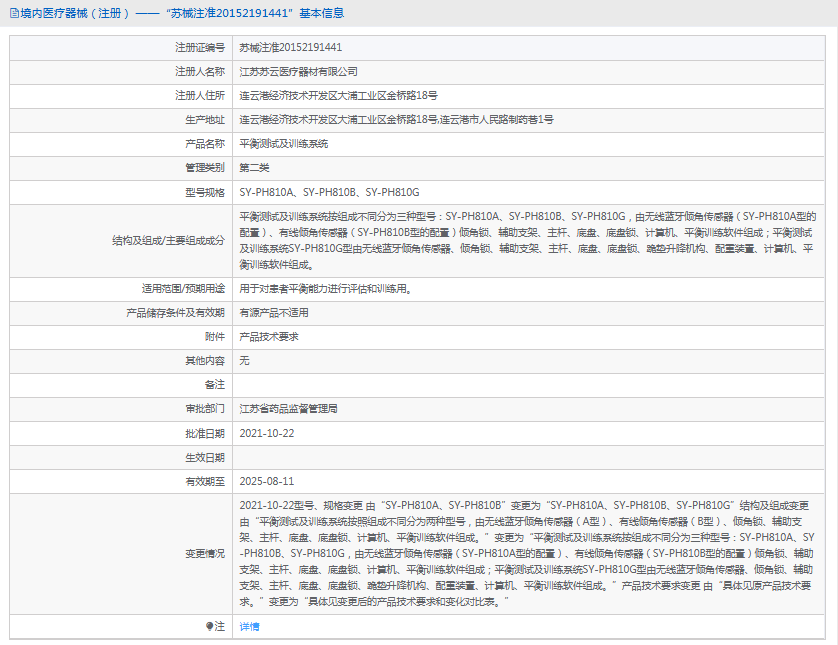The height and width of the screenshot is (645, 838).
Task: Click the 生产地址 label
Action: click(x=205, y=120)
